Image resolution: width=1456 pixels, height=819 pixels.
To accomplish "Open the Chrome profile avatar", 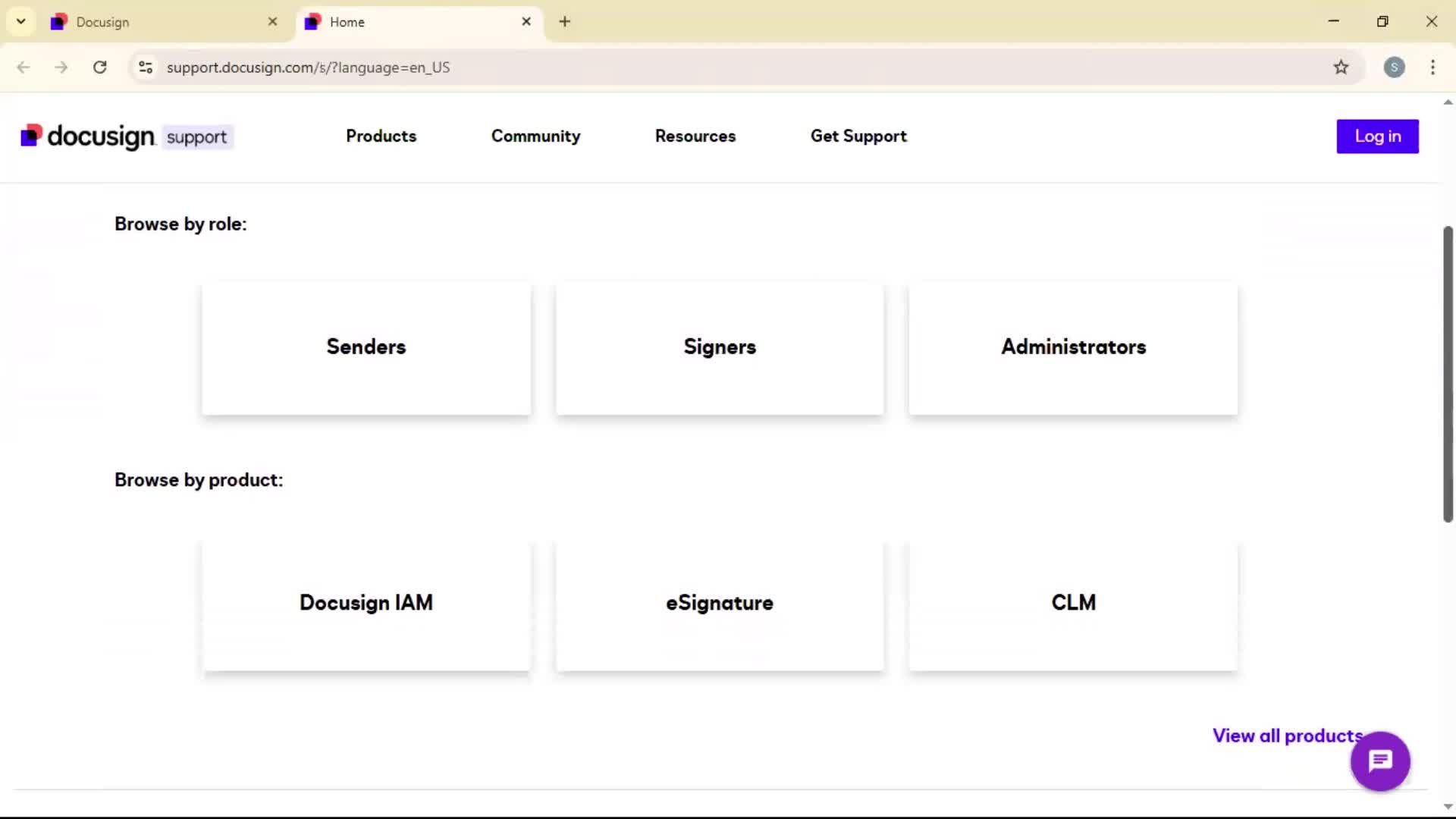I will pos(1394,67).
